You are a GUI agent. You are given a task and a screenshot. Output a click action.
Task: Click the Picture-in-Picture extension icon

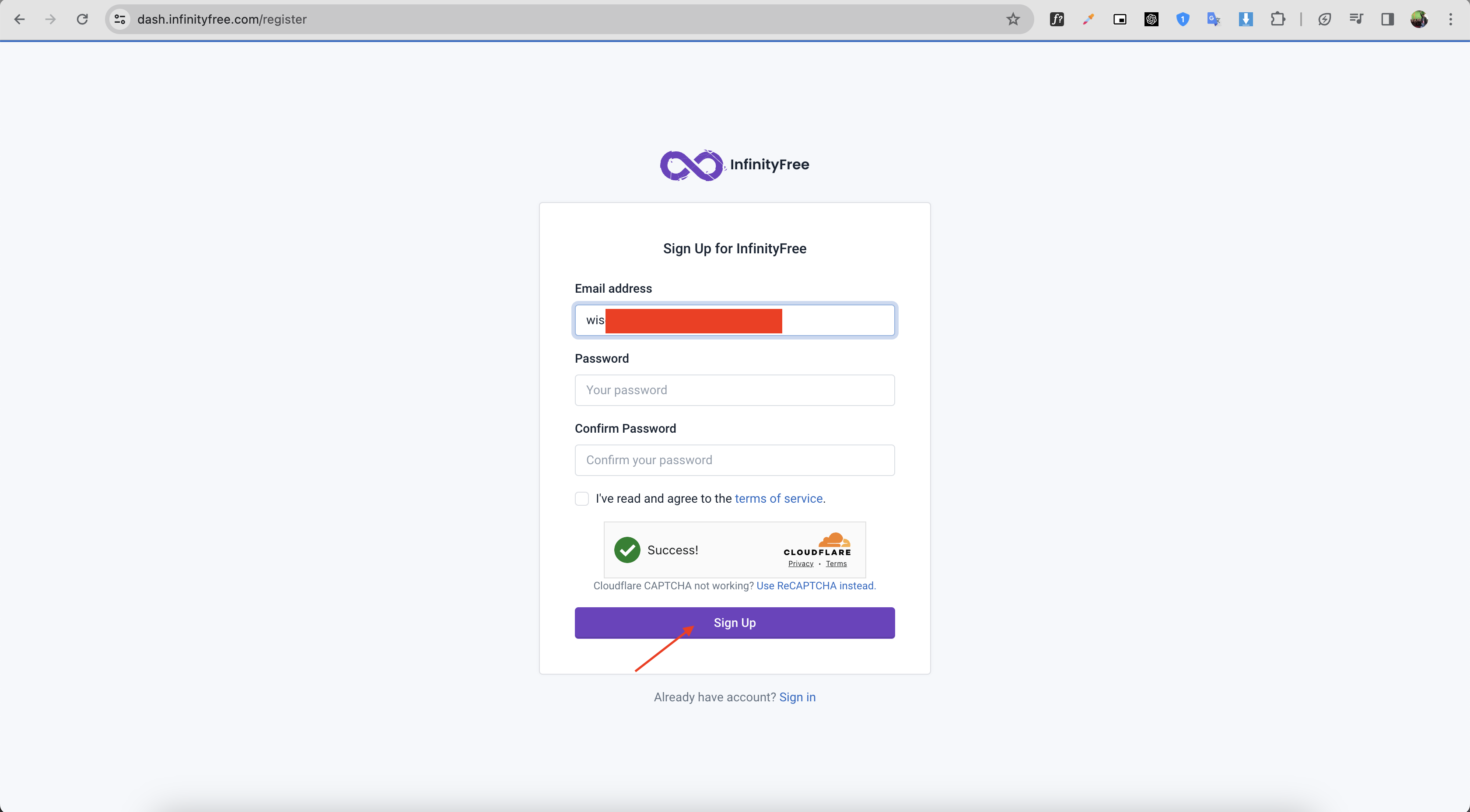(1120, 19)
